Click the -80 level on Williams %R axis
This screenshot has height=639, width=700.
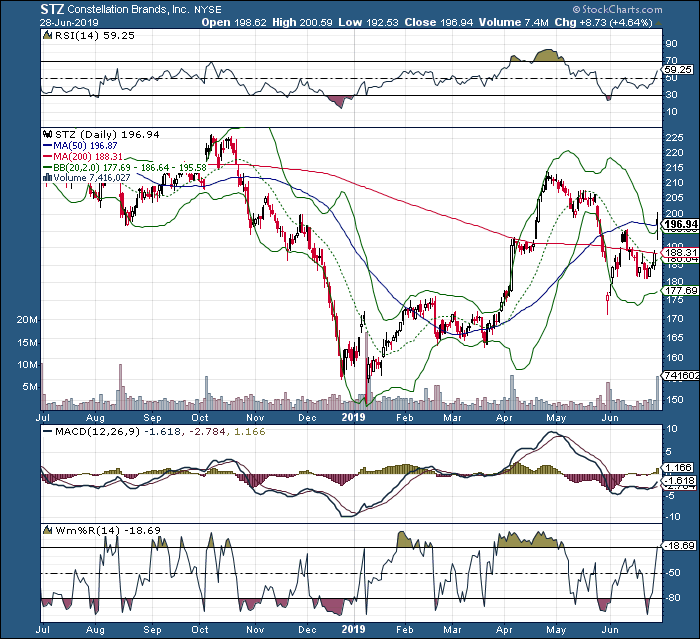(x=673, y=598)
